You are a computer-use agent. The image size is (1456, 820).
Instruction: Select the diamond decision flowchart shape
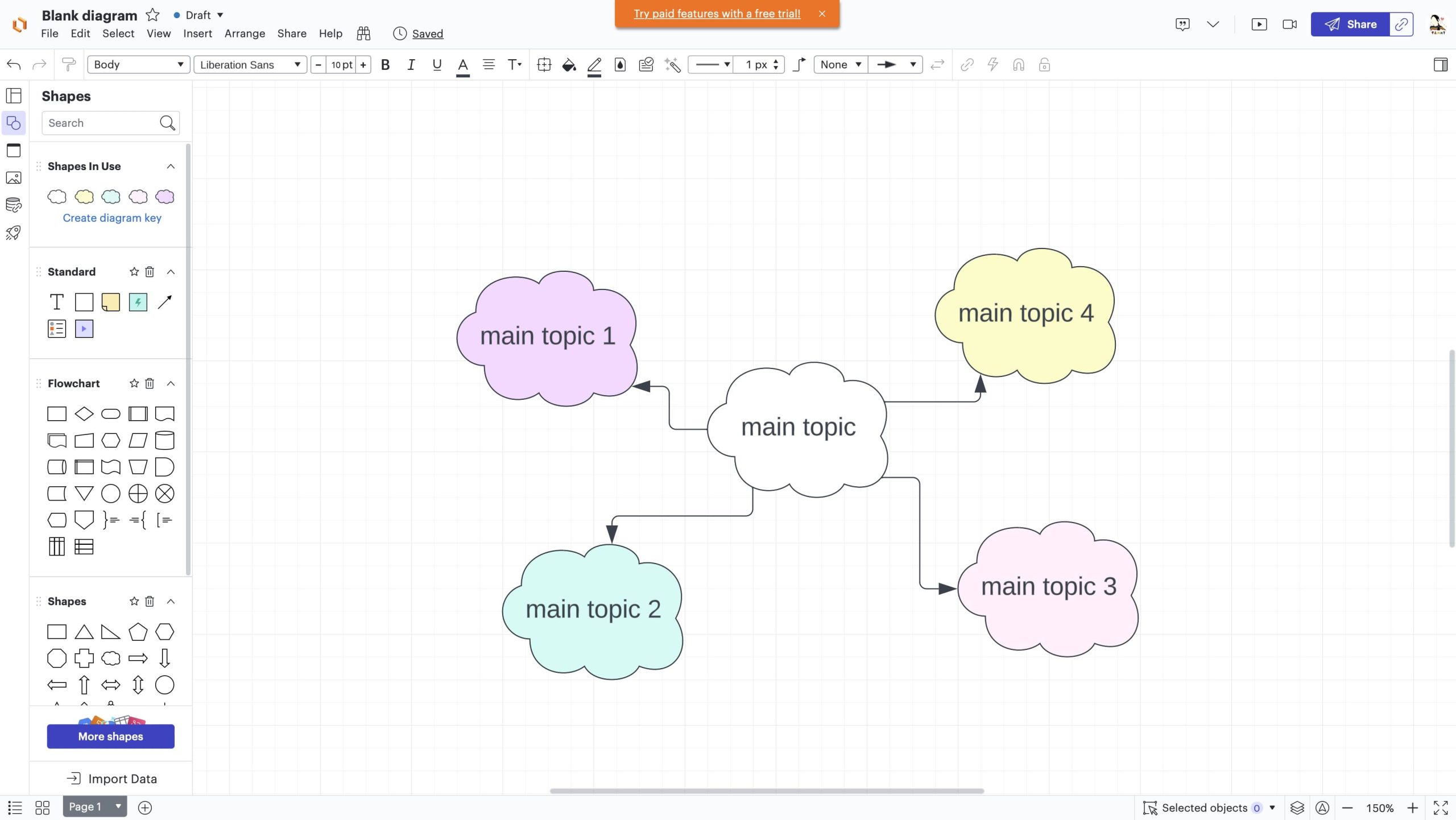click(84, 413)
